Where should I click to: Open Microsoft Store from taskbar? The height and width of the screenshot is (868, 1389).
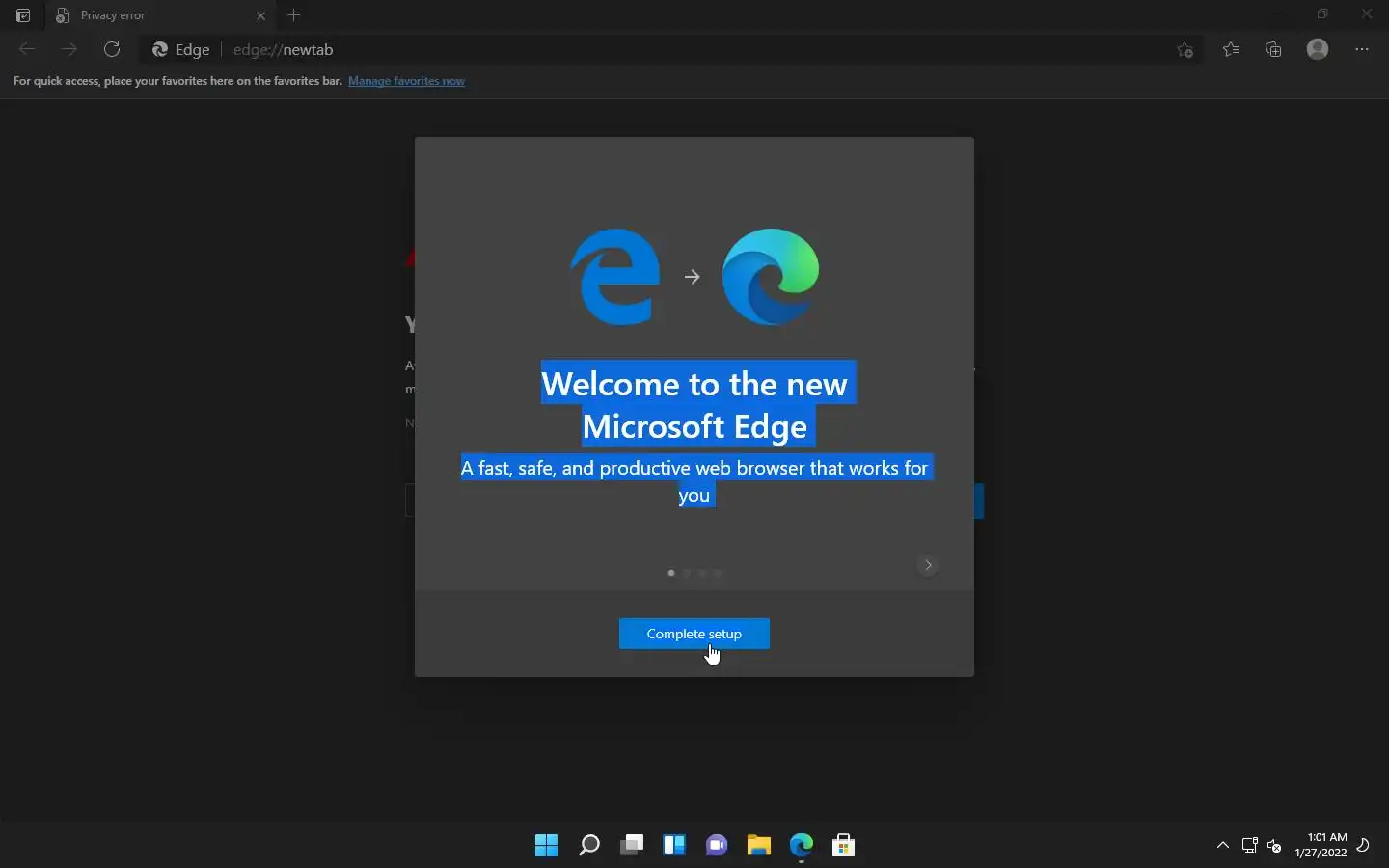click(x=844, y=845)
